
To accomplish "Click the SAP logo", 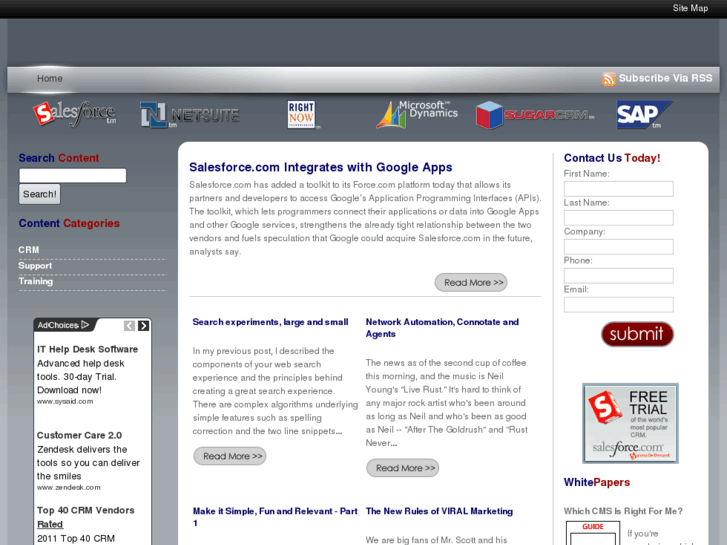I will click(644, 115).
